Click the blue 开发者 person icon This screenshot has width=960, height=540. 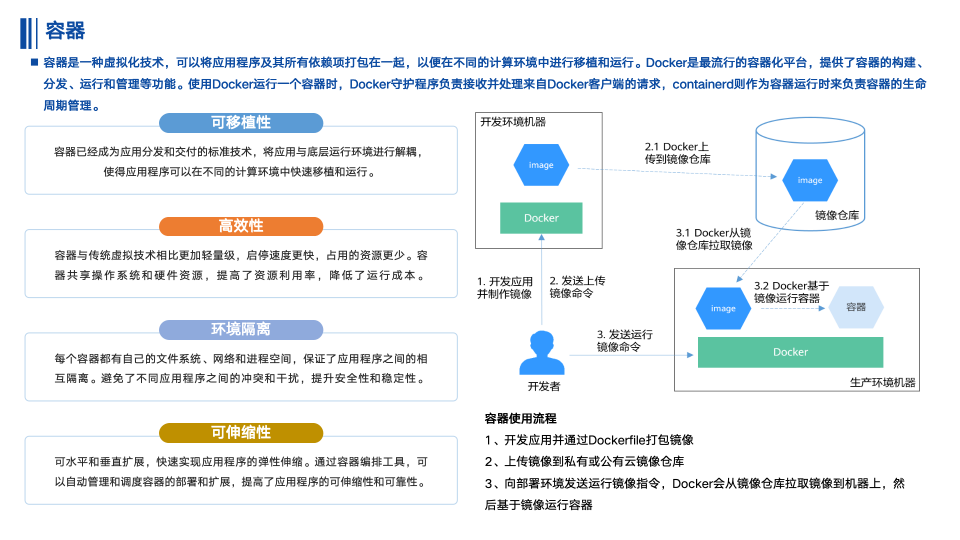(x=542, y=353)
